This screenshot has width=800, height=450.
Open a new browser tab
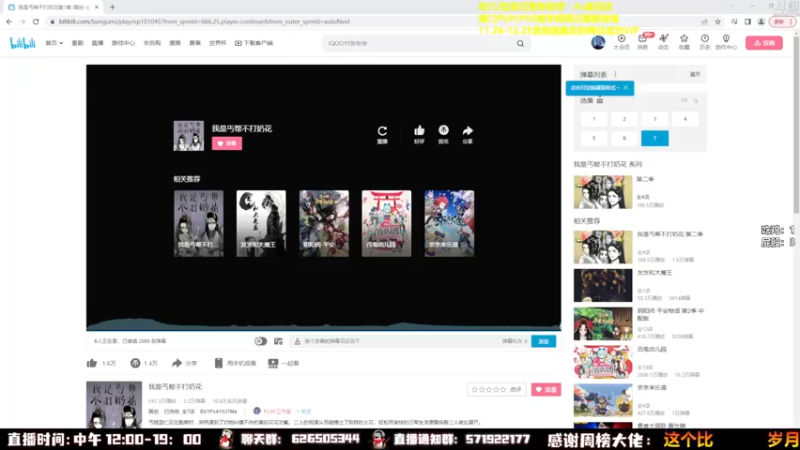coord(112,7)
